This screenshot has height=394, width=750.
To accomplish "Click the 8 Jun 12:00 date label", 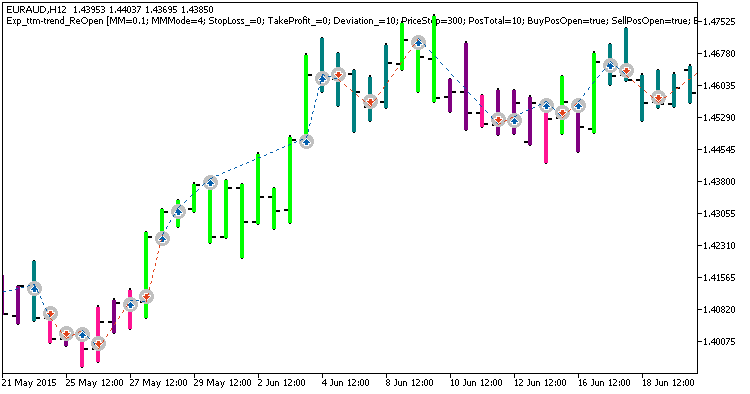I will [409, 383].
